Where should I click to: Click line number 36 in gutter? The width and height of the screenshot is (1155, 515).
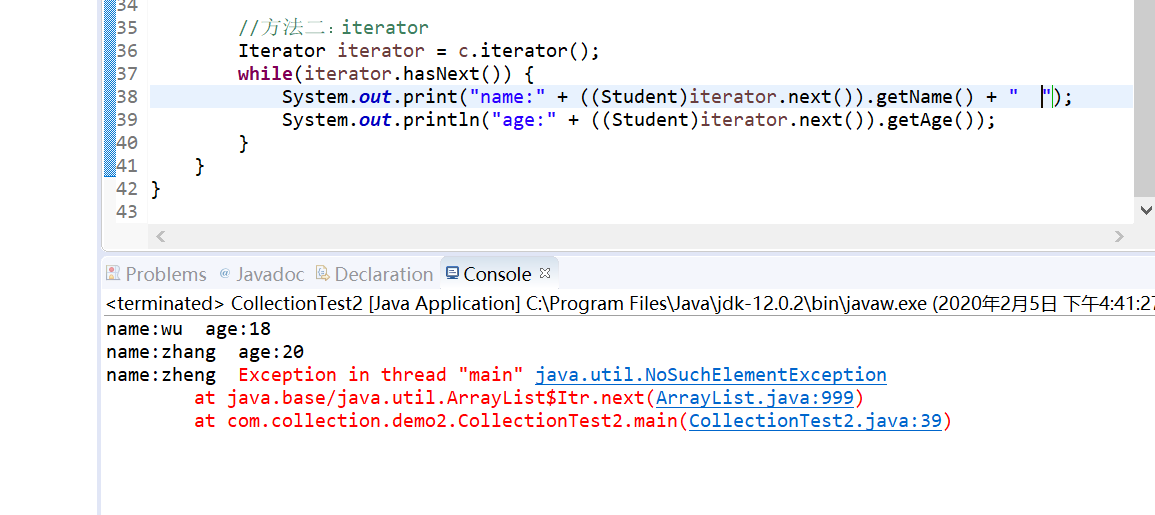127,51
